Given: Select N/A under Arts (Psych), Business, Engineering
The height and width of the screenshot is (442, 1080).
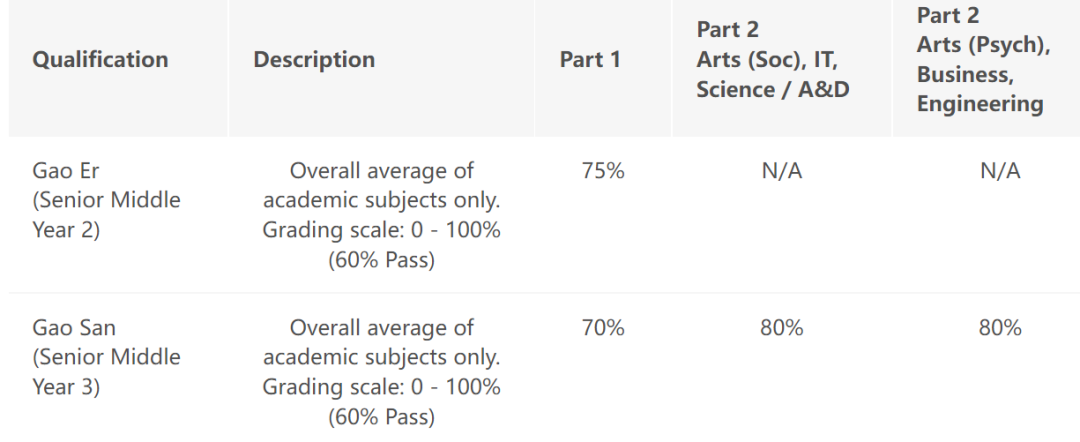Looking at the screenshot, I should point(1000,171).
